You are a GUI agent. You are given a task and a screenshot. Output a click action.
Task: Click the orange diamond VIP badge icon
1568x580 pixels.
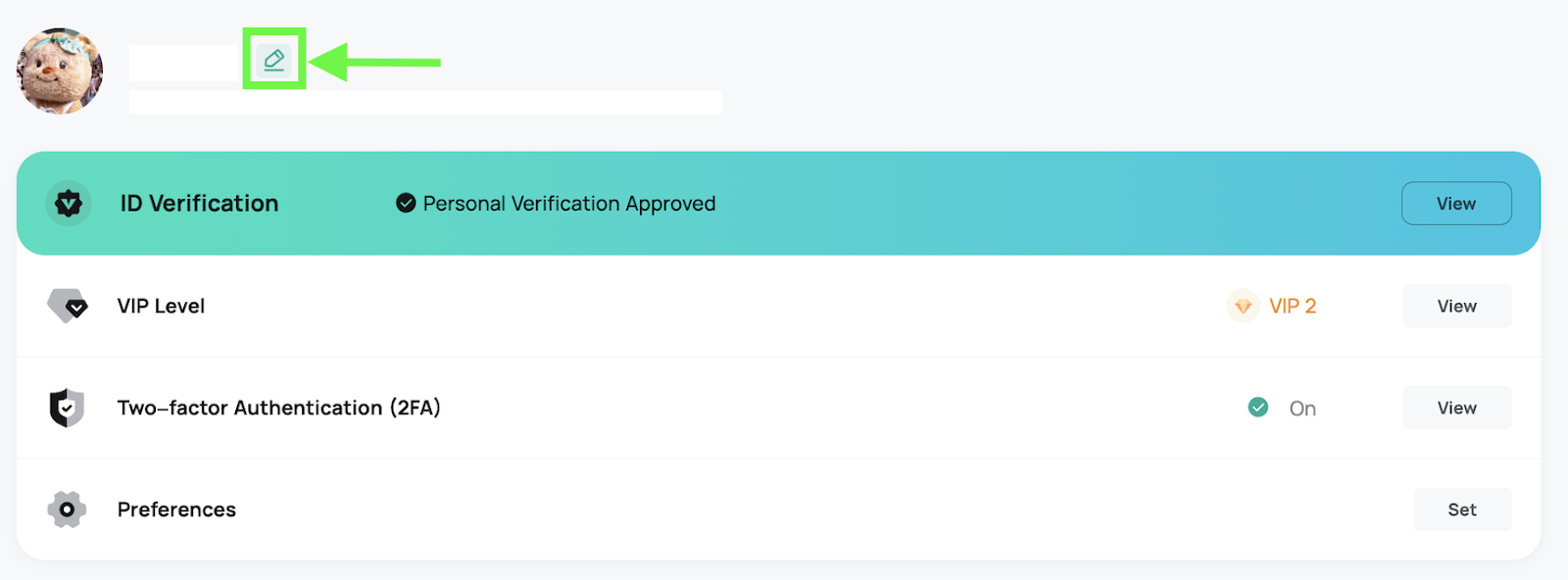1243,306
